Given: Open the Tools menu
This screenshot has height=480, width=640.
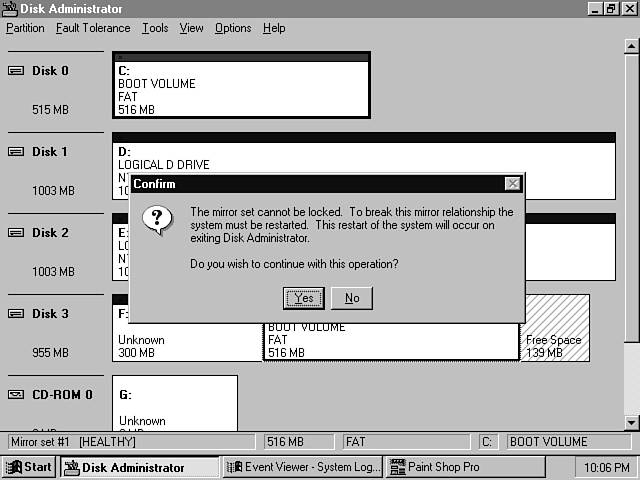Looking at the screenshot, I should click(x=155, y=28).
